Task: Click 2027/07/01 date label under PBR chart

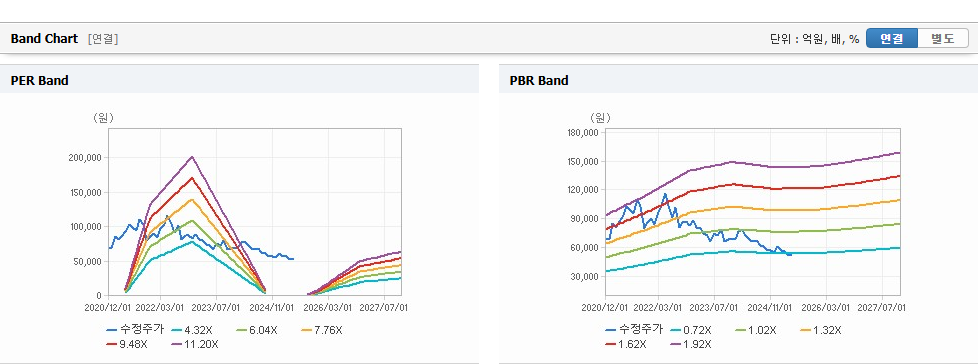Action: click(882, 307)
